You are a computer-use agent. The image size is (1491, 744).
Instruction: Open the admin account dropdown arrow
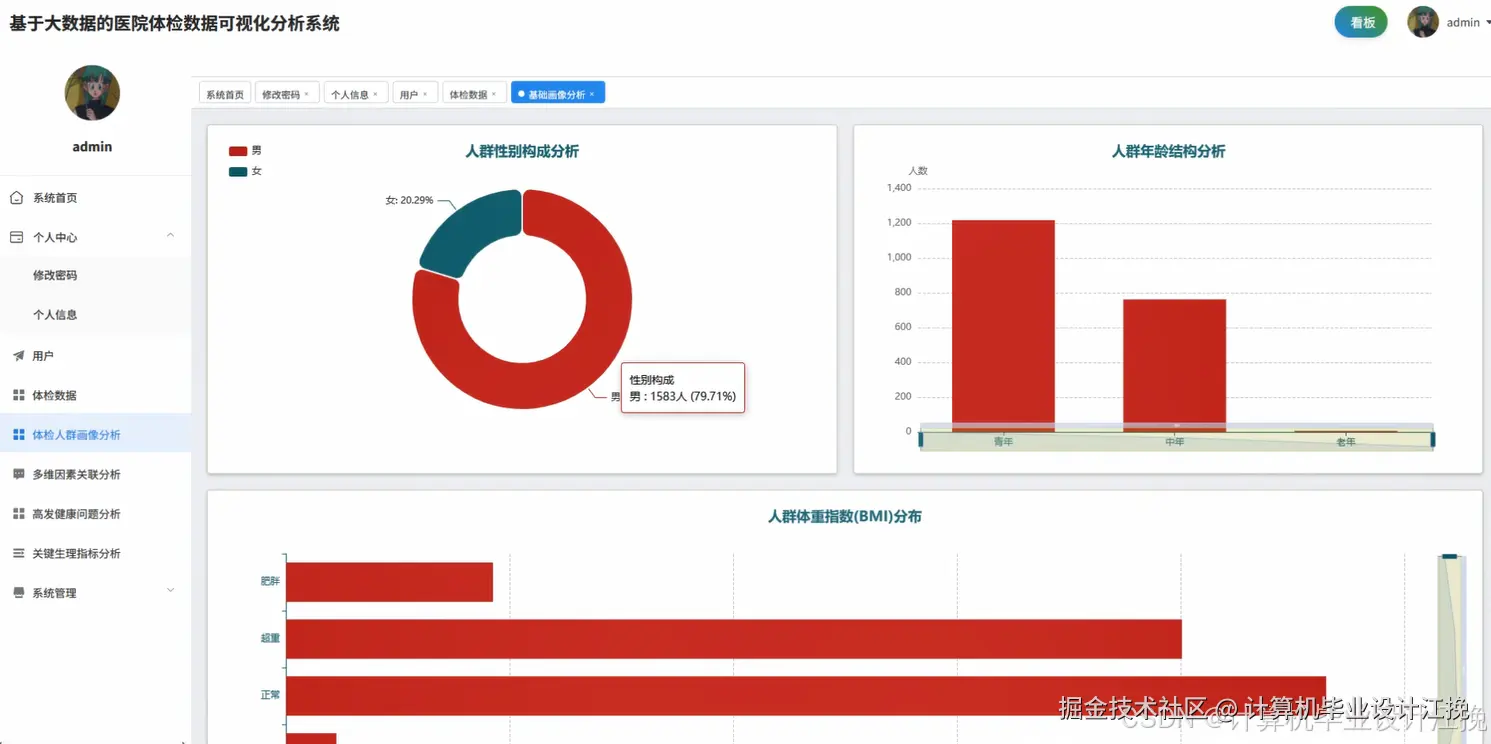tap(1488, 22)
